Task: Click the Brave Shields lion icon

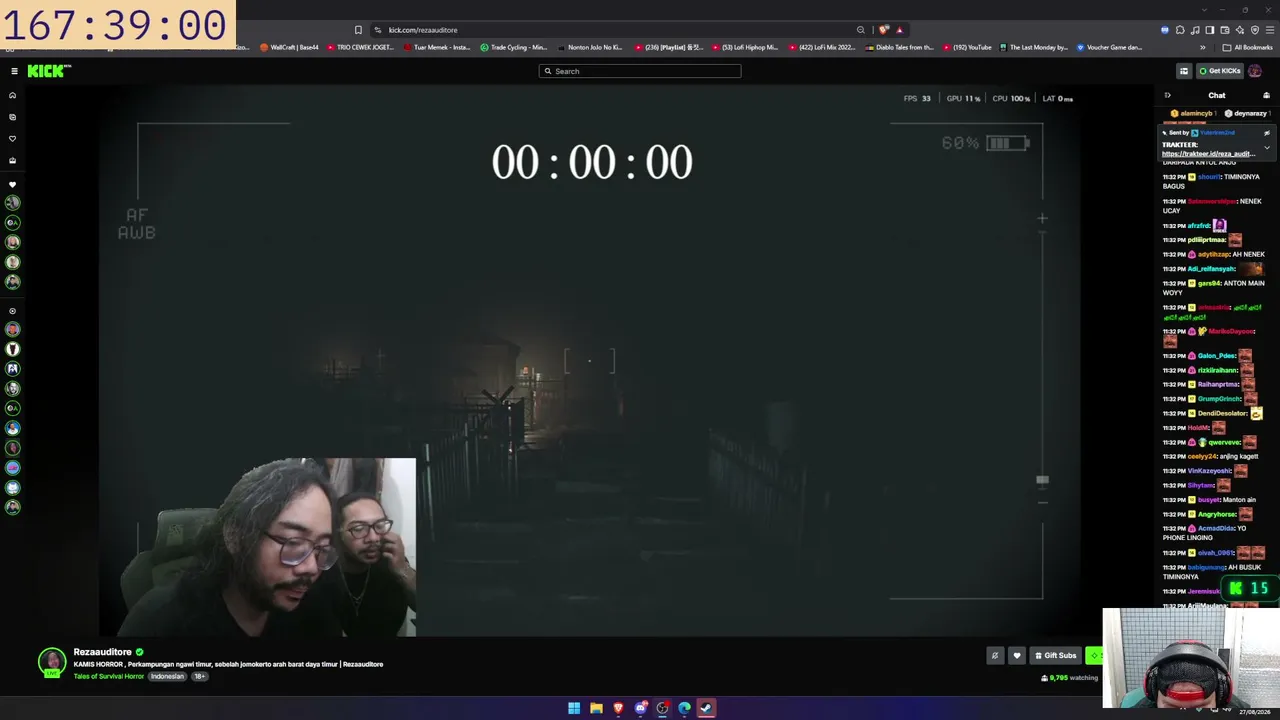Action: tap(884, 30)
